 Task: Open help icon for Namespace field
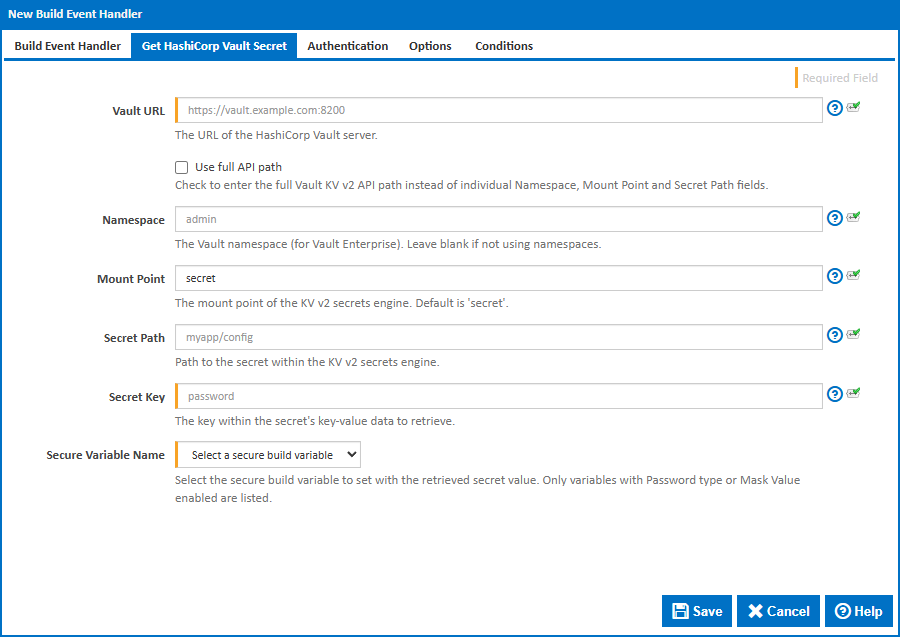(x=835, y=218)
